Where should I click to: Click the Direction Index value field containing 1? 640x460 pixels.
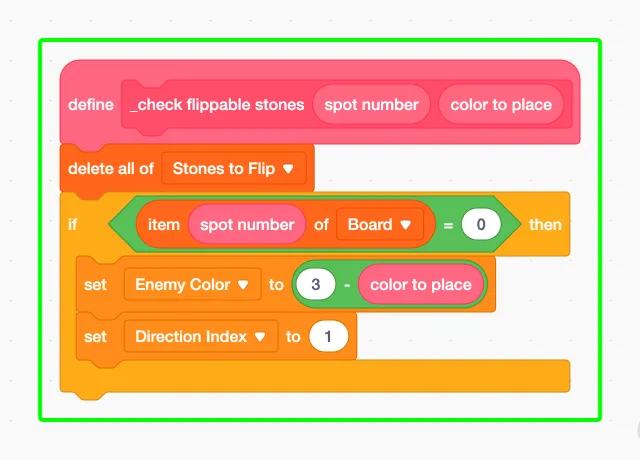tap(329, 336)
